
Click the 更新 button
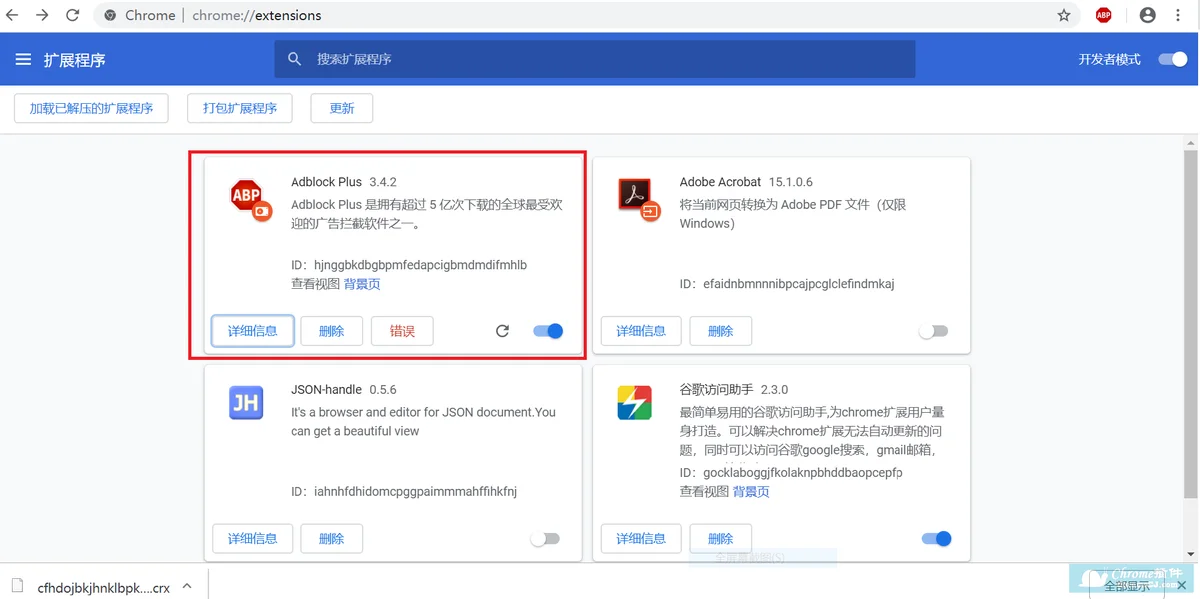tap(342, 108)
